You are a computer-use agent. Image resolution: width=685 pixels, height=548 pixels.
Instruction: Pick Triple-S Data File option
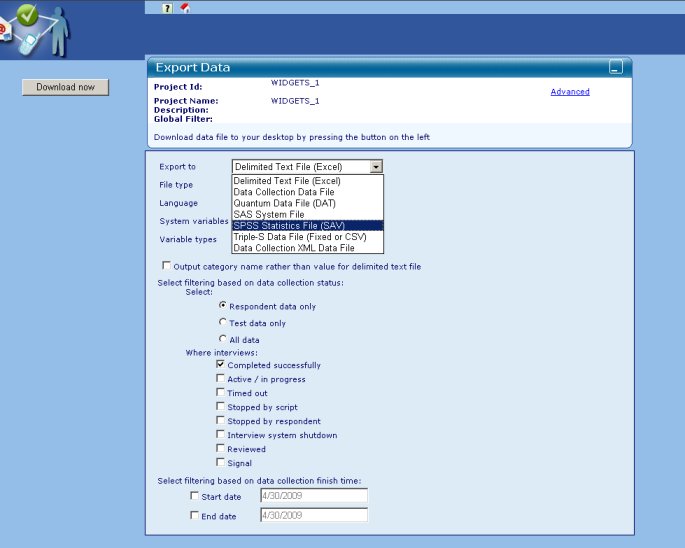tap(308, 237)
